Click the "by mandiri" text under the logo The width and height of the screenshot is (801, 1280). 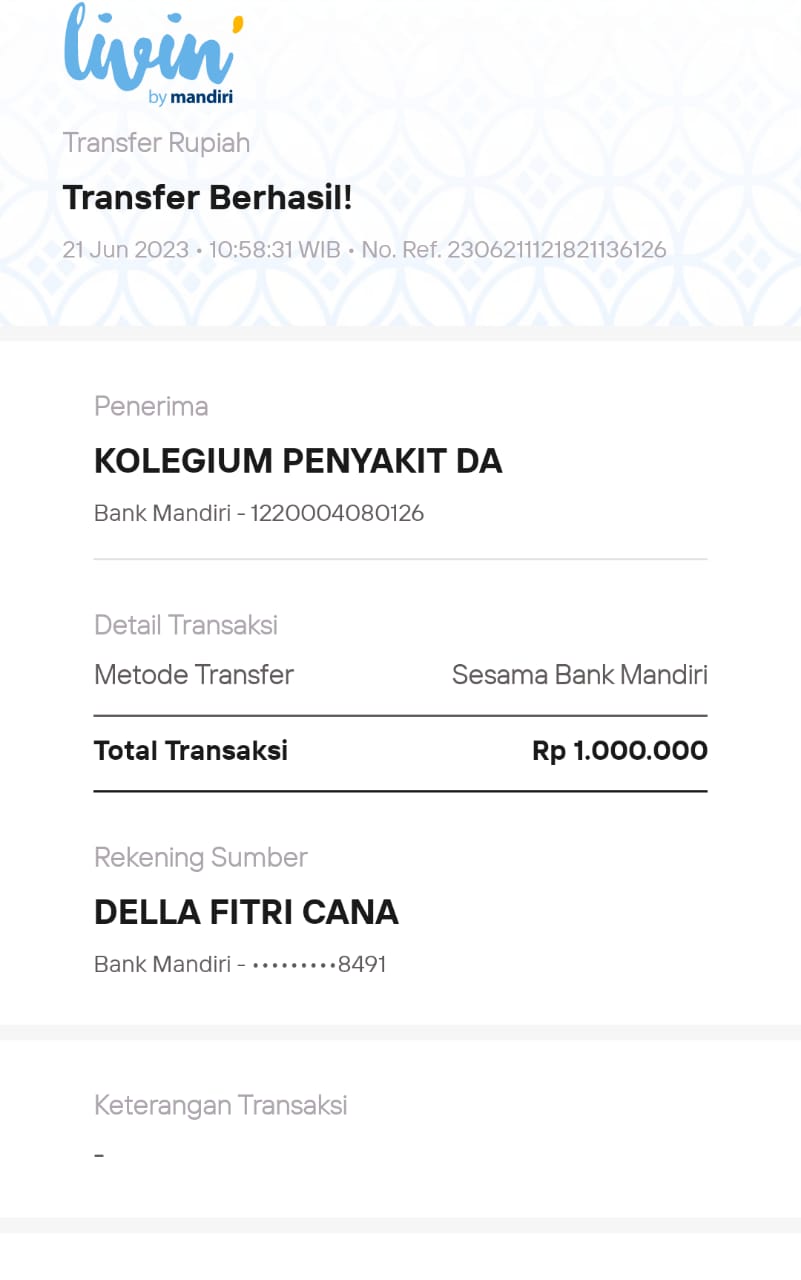[190, 97]
